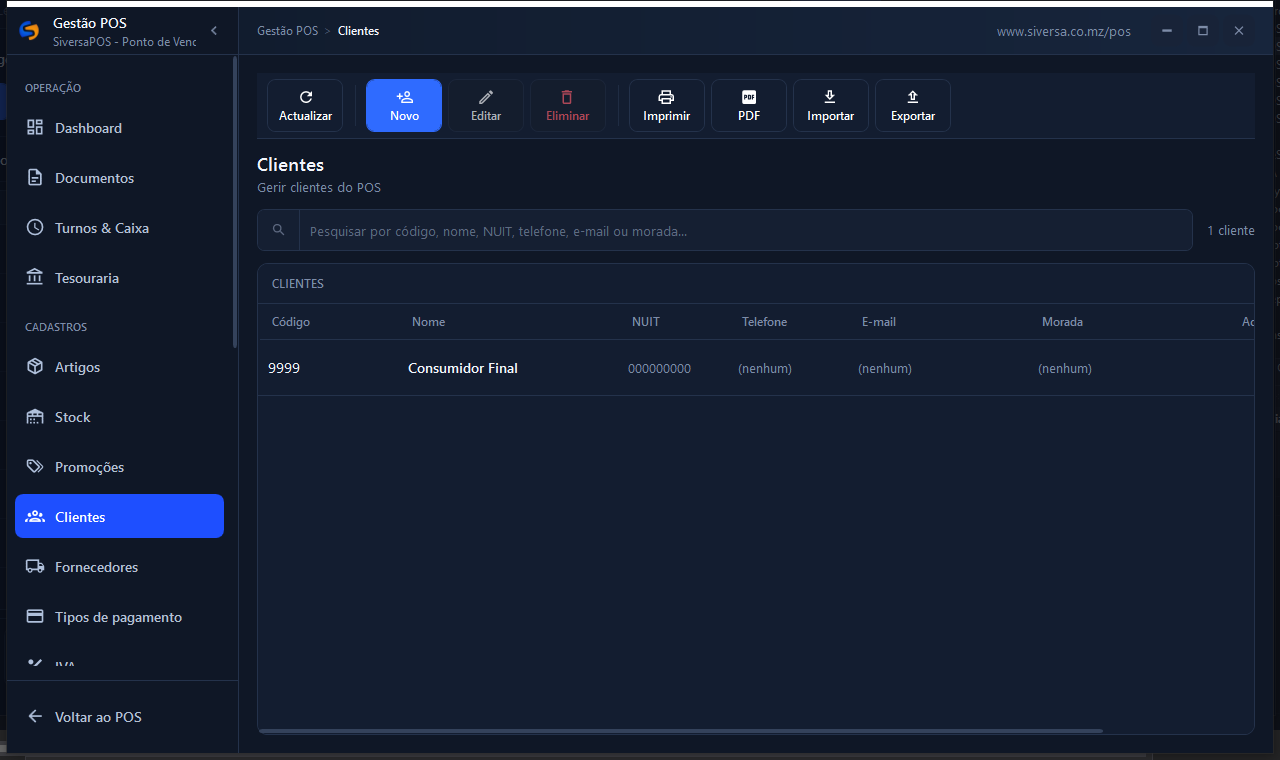1280x760 pixels.
Task: Click the www.siversa.co.mz/pos link
Action: [1064, 32]
